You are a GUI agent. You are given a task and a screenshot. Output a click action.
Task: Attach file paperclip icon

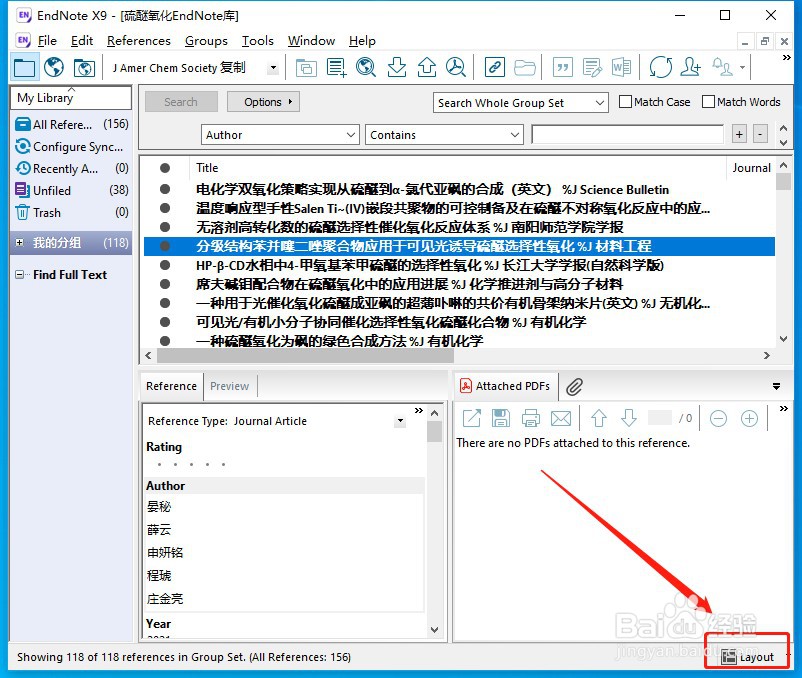click(x=574, y=387)
